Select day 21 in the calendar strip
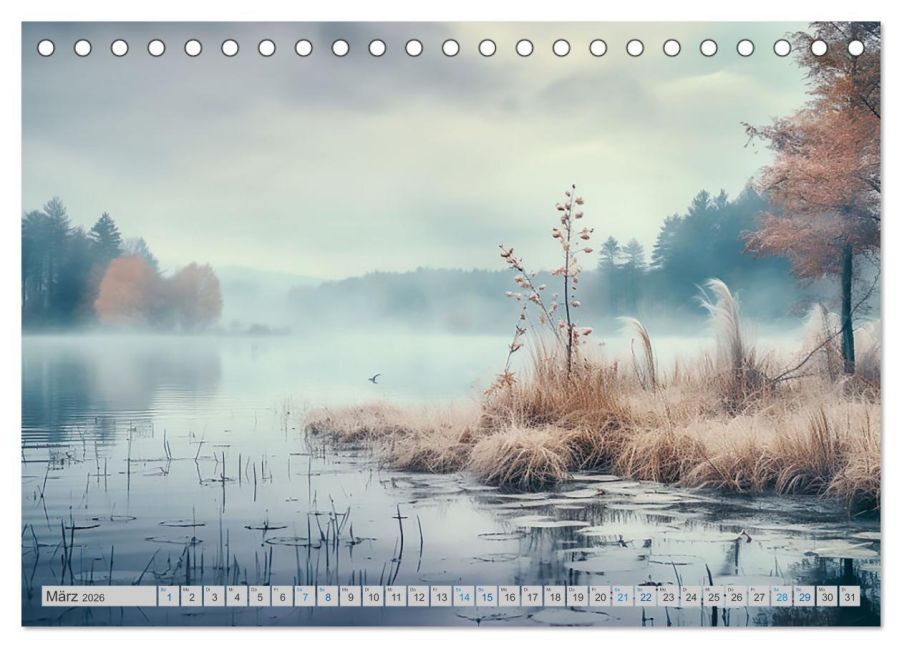Image resolution: width=902 pixels, height=648 pixels. point(623,596)
